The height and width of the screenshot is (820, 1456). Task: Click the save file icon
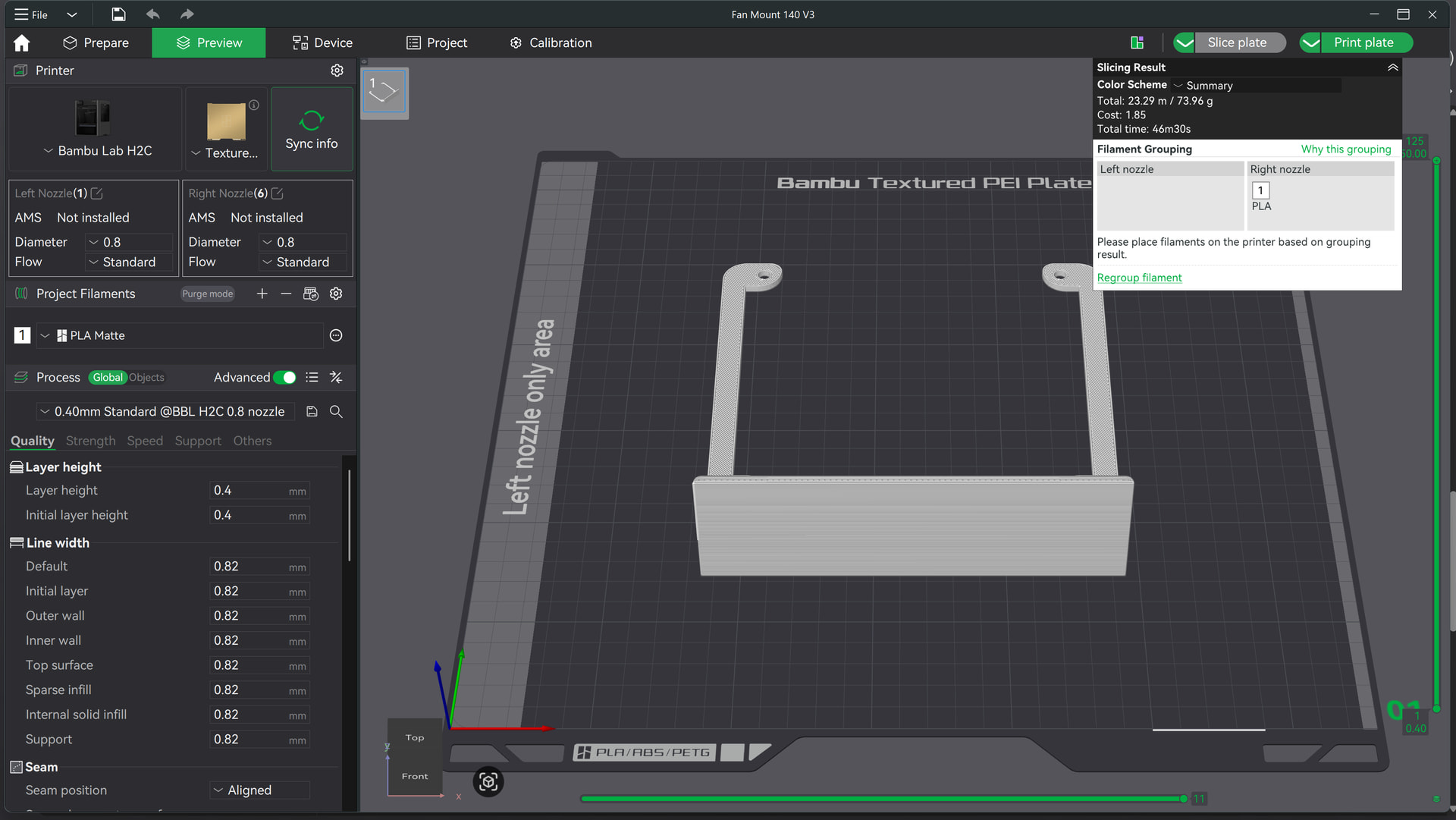[x=118, y=14]
